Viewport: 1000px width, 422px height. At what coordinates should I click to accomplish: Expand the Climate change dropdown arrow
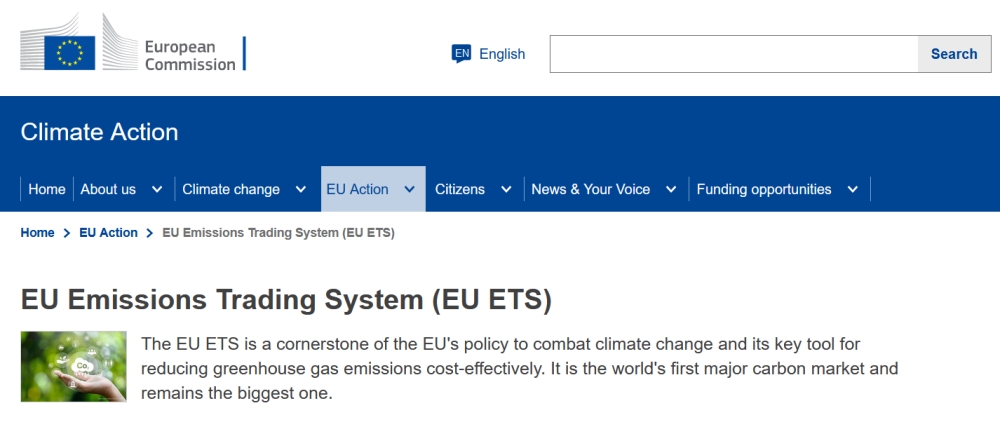301,189
